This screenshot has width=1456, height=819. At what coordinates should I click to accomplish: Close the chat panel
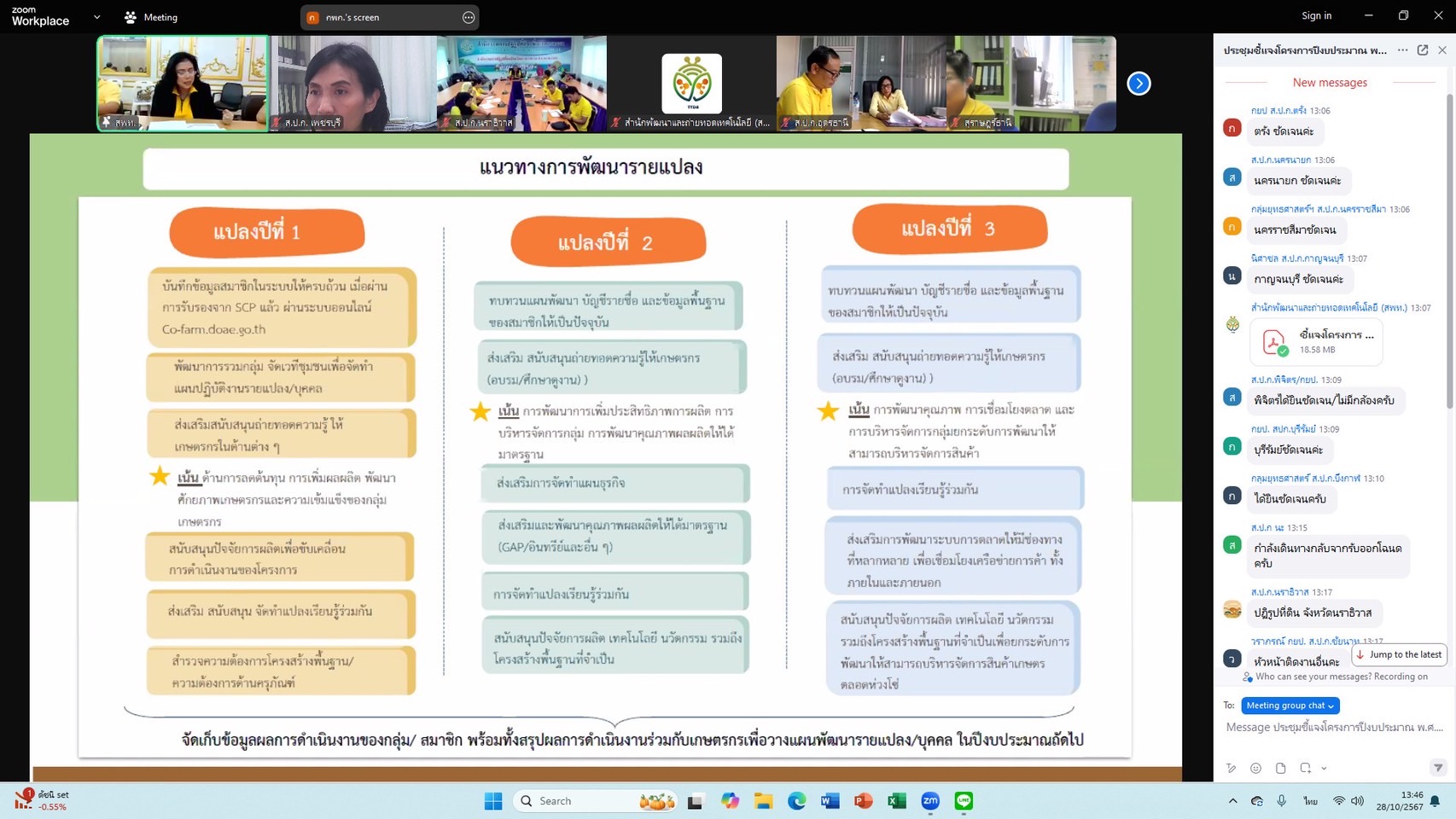click(x=1442, y=50)
